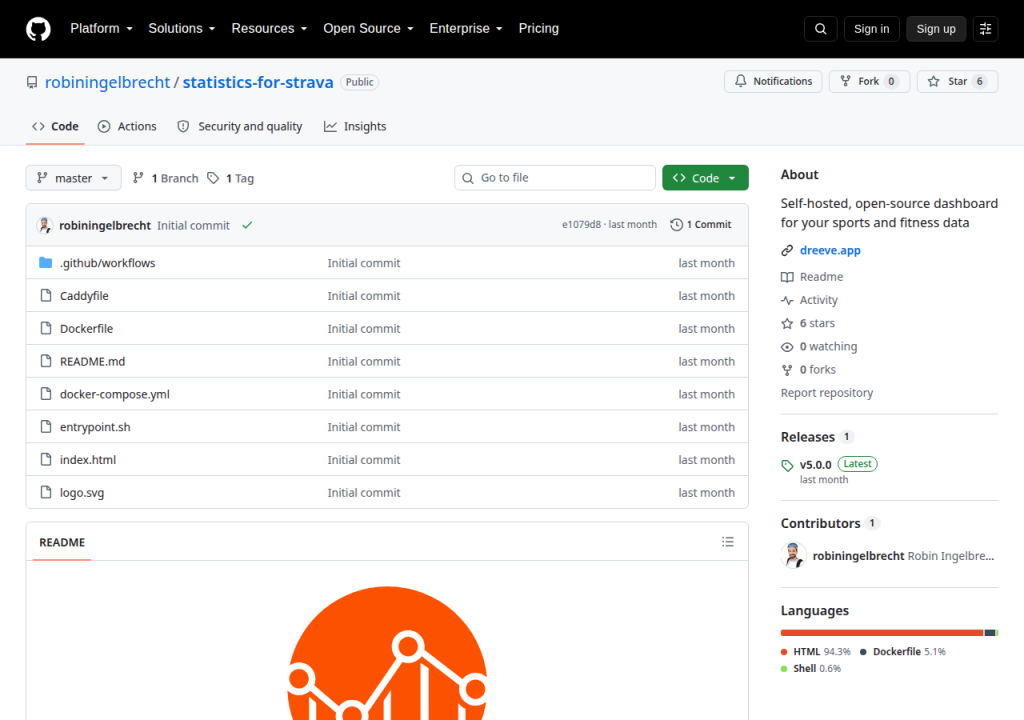The image size is (1024, 720).
Task: Select the README tab header
Action: pyautogui.click(x=62, y=542)
